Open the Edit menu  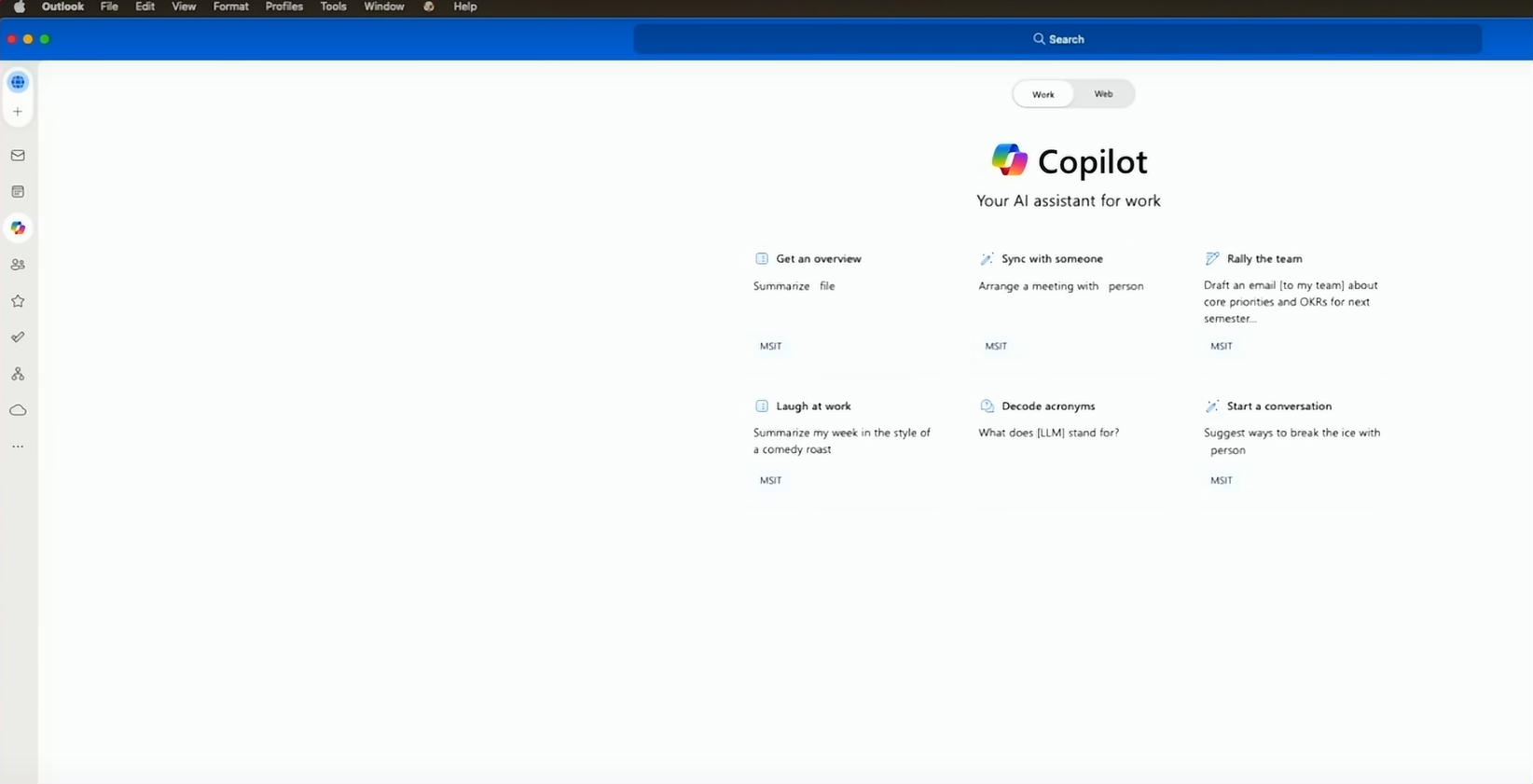(x=145, y=7)
